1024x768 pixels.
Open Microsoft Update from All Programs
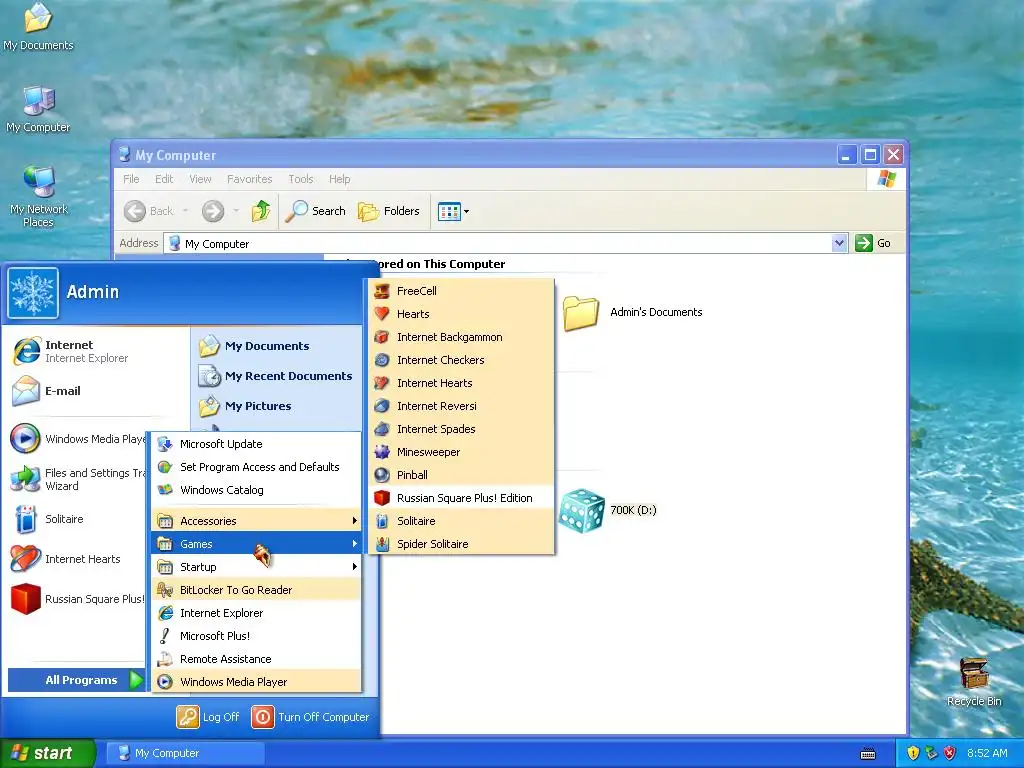[x=256, y=444]
